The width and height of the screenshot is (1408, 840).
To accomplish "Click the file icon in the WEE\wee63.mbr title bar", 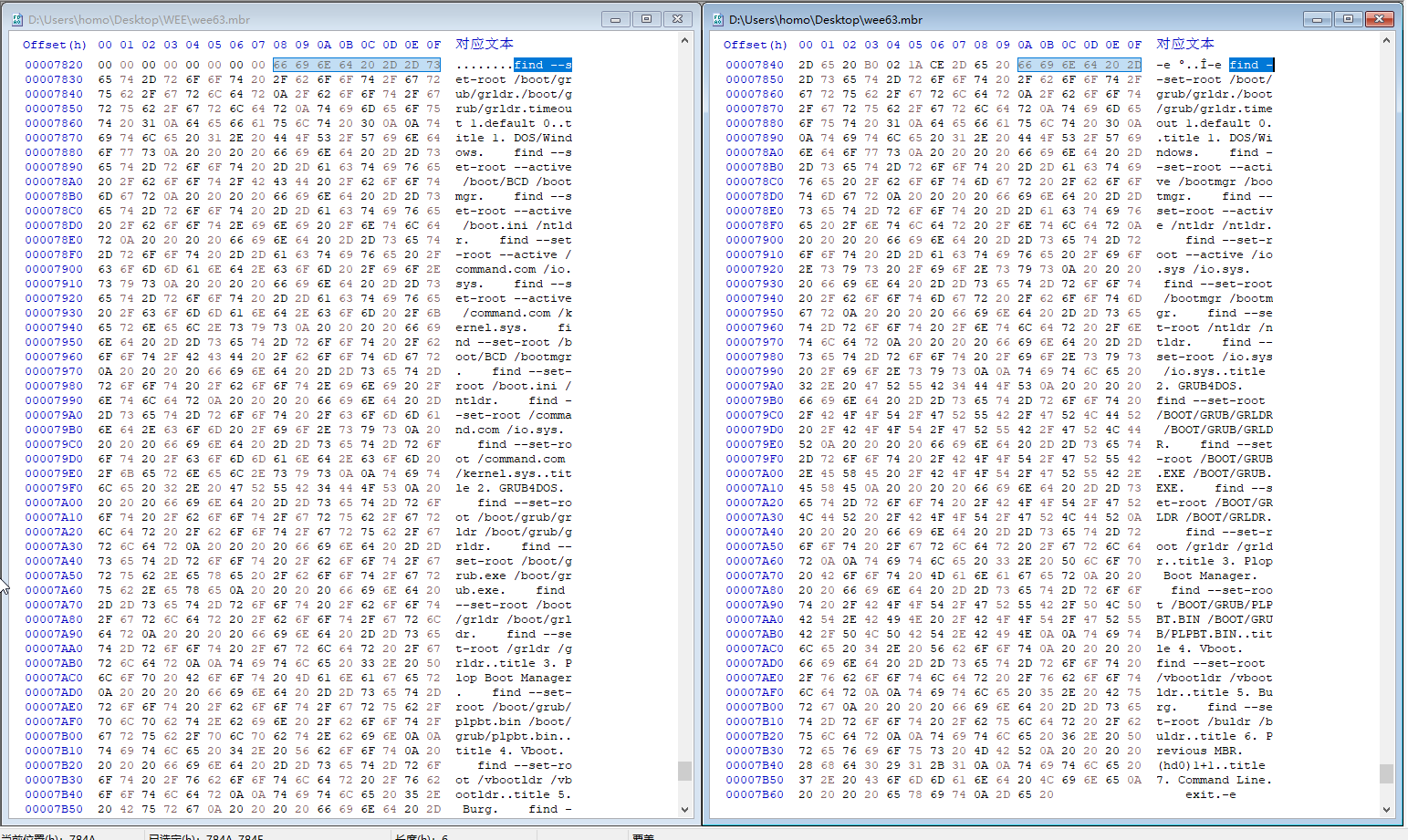I will click(16, 19).
